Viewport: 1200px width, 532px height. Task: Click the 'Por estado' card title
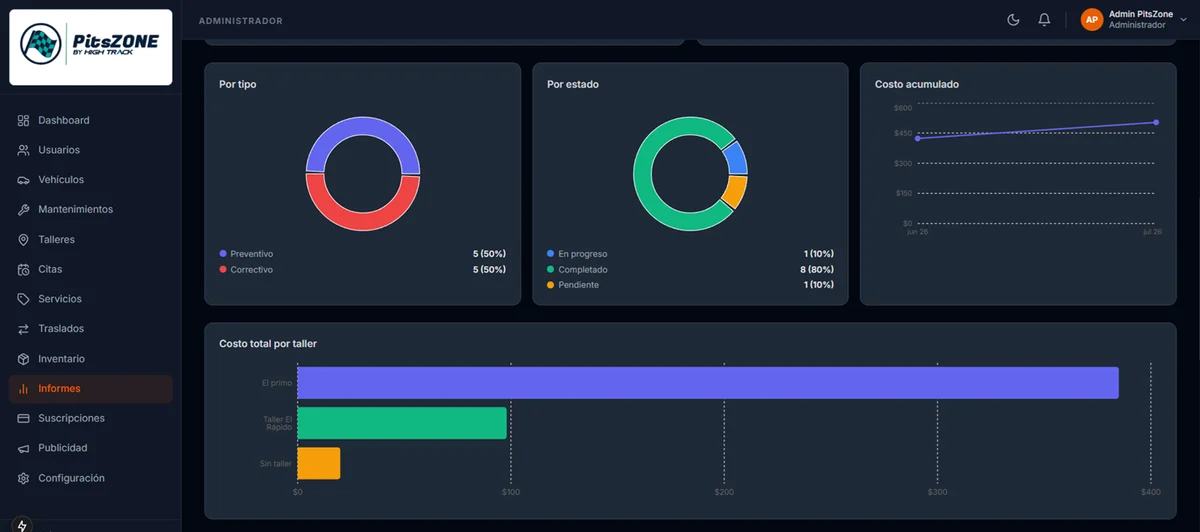pyautogui.click(x=573, y=85)
